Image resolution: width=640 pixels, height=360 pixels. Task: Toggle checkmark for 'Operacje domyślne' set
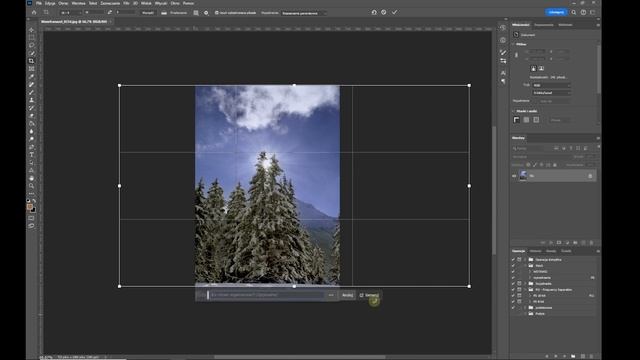click(x=513, y=259)
